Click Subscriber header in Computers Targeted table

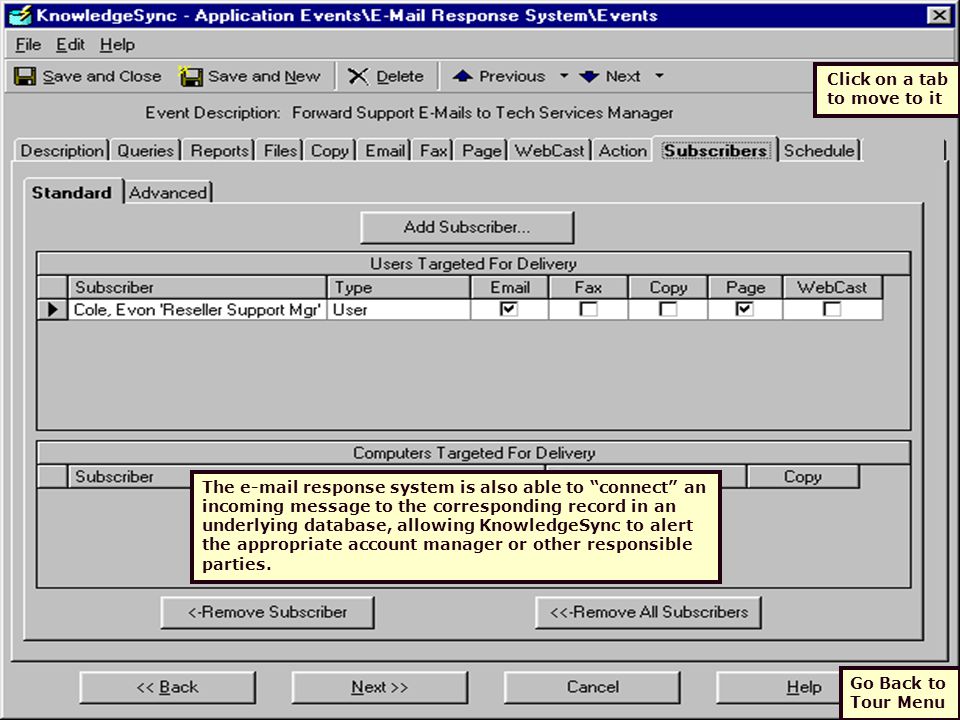click(x=129, y=476)
